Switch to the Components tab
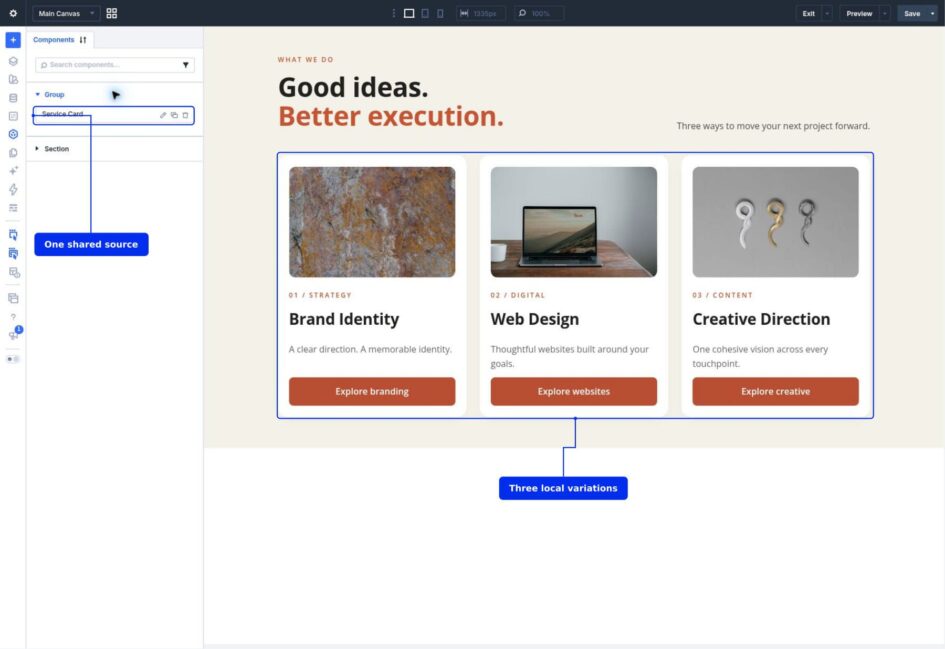 point(54,40)
